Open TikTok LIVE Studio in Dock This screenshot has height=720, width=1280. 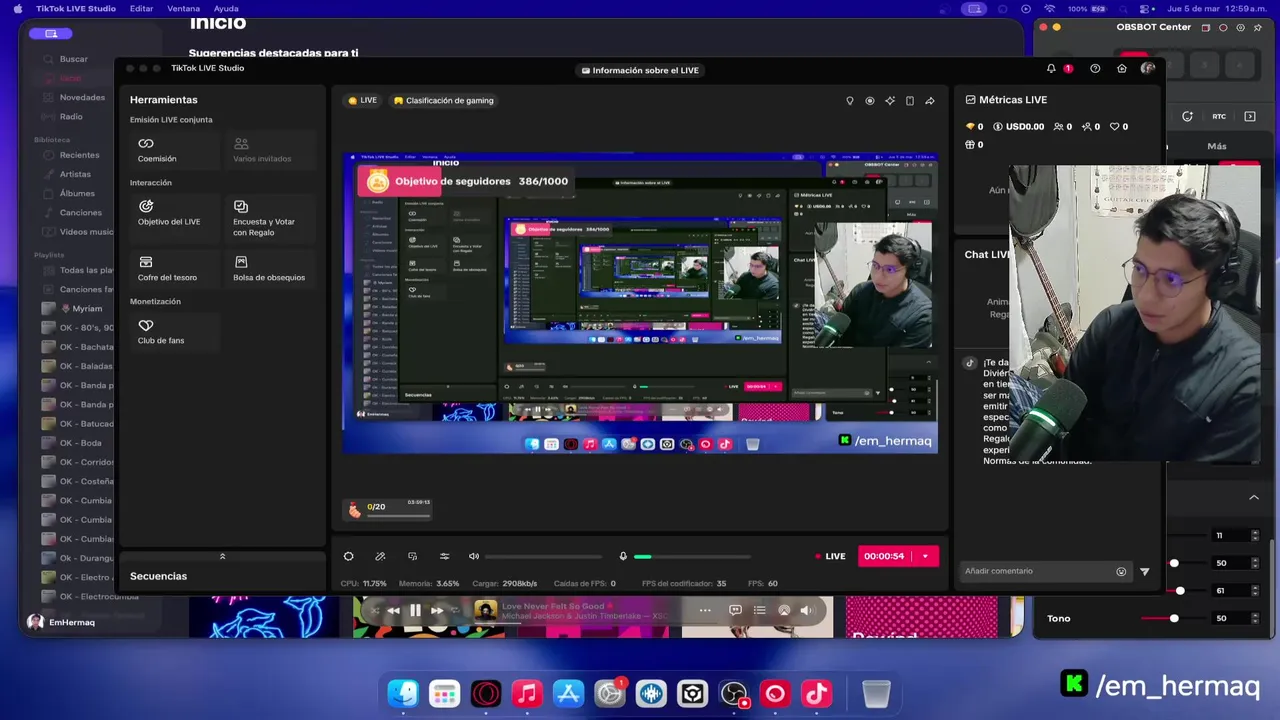(x=817, y=694)
